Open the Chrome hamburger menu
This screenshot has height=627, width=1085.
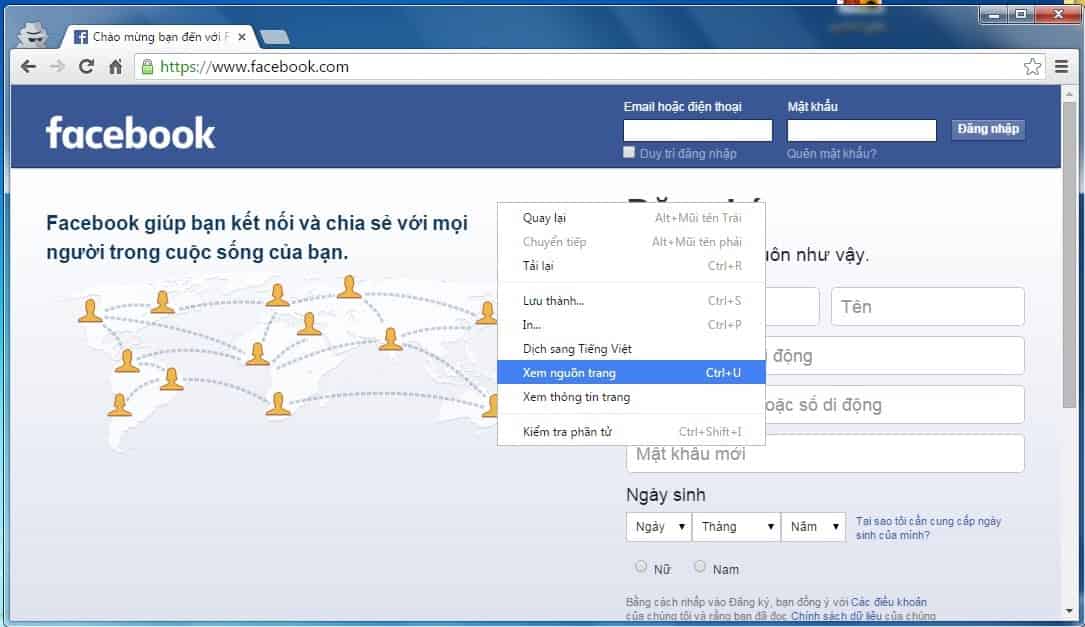coord(1061,66)
